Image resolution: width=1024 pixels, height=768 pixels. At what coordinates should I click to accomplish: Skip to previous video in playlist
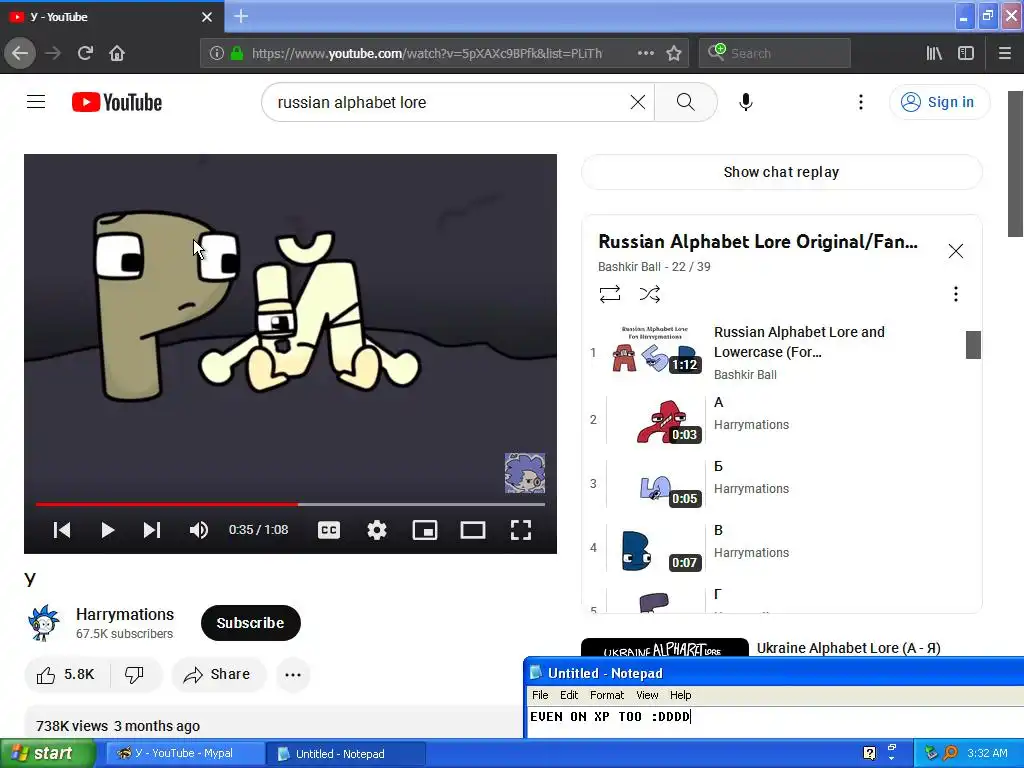pyautogui.click(x=62, y=530)
